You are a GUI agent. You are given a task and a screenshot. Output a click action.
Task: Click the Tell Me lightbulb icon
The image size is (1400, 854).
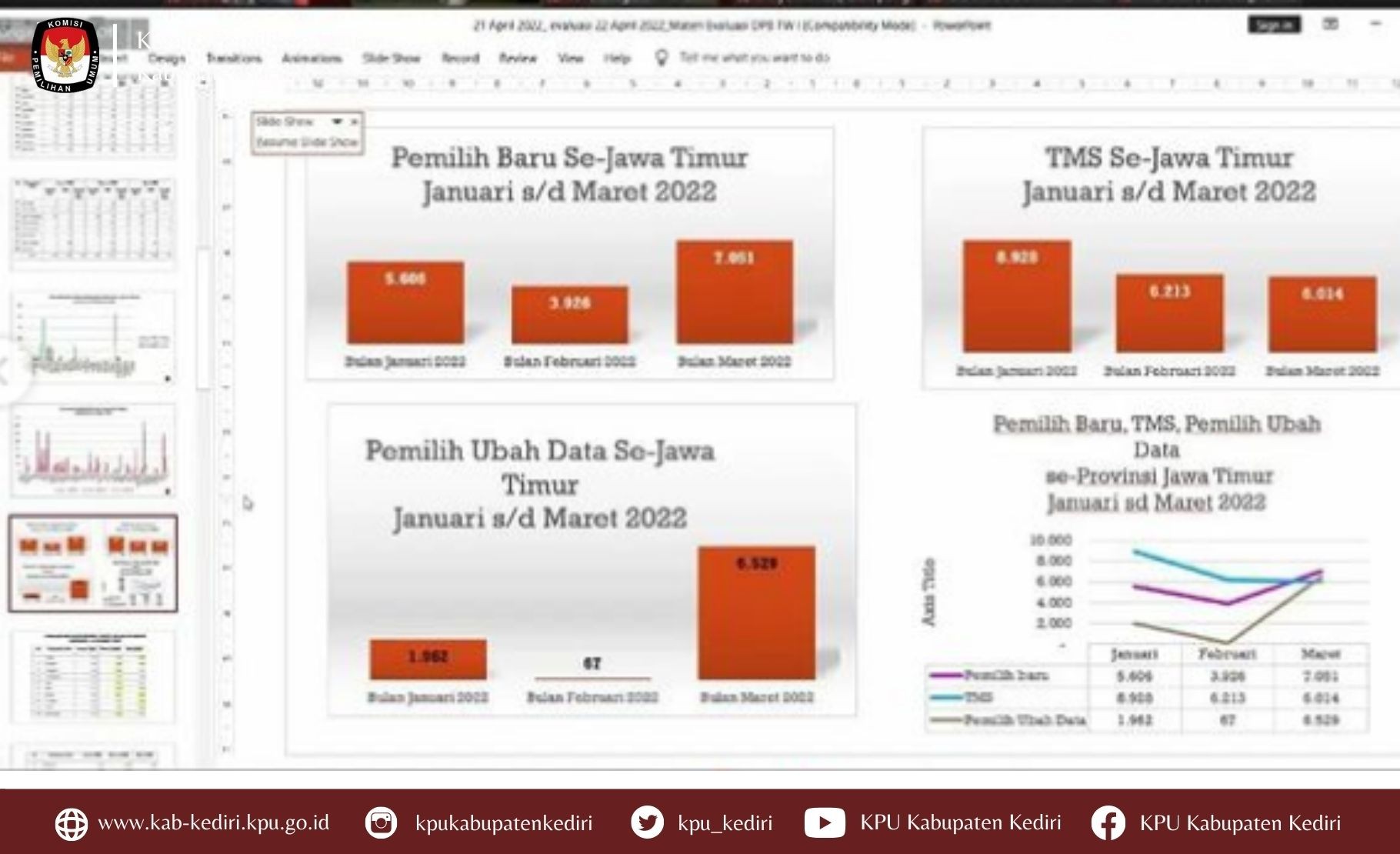[x=661, y=58]
